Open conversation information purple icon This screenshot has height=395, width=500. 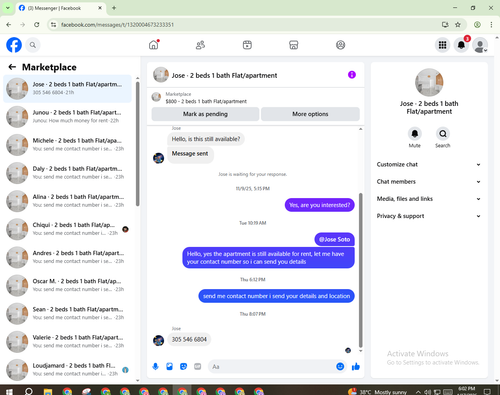(x=352, y=75)
